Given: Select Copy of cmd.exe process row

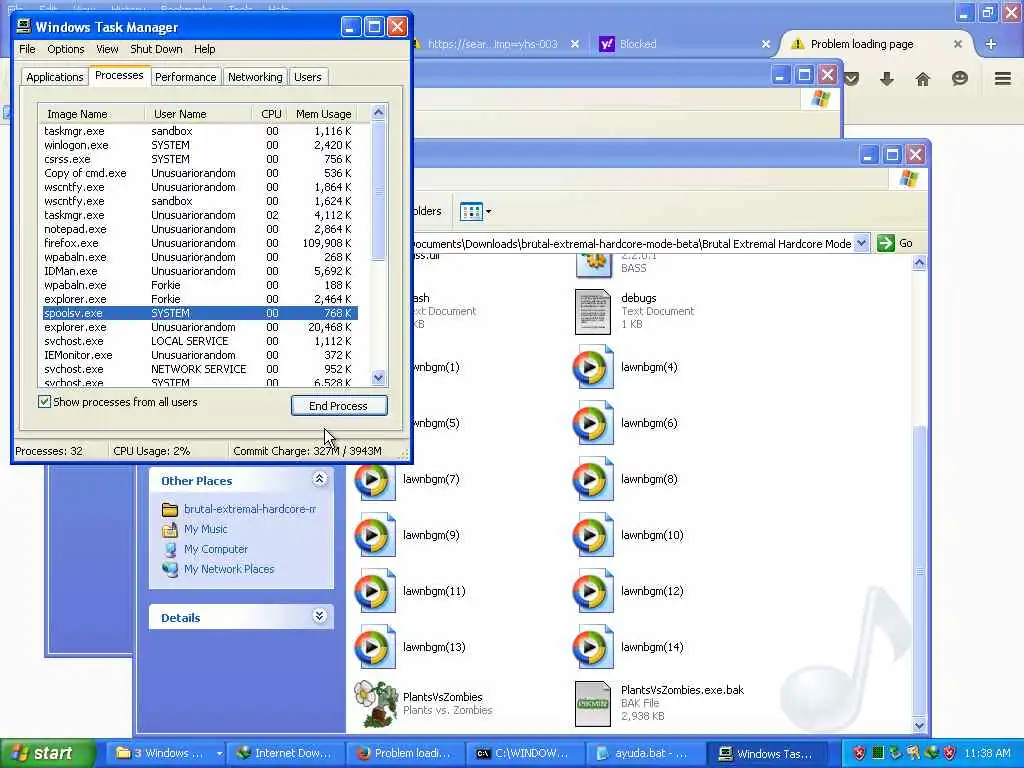Looking at the screenshot, I should [x=200, y=173].
